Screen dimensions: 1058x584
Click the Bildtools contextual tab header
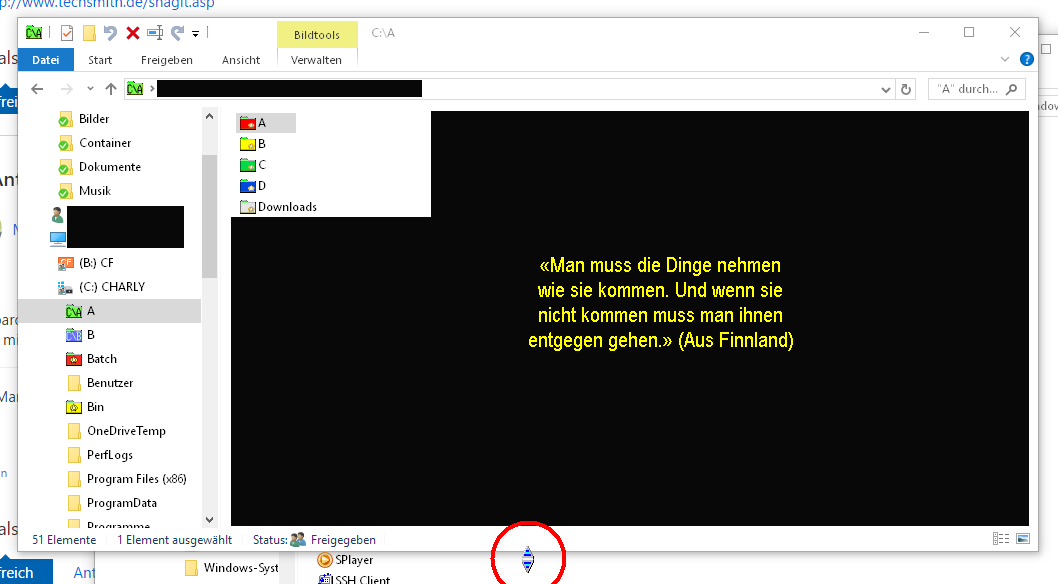[x=316, y=35]
